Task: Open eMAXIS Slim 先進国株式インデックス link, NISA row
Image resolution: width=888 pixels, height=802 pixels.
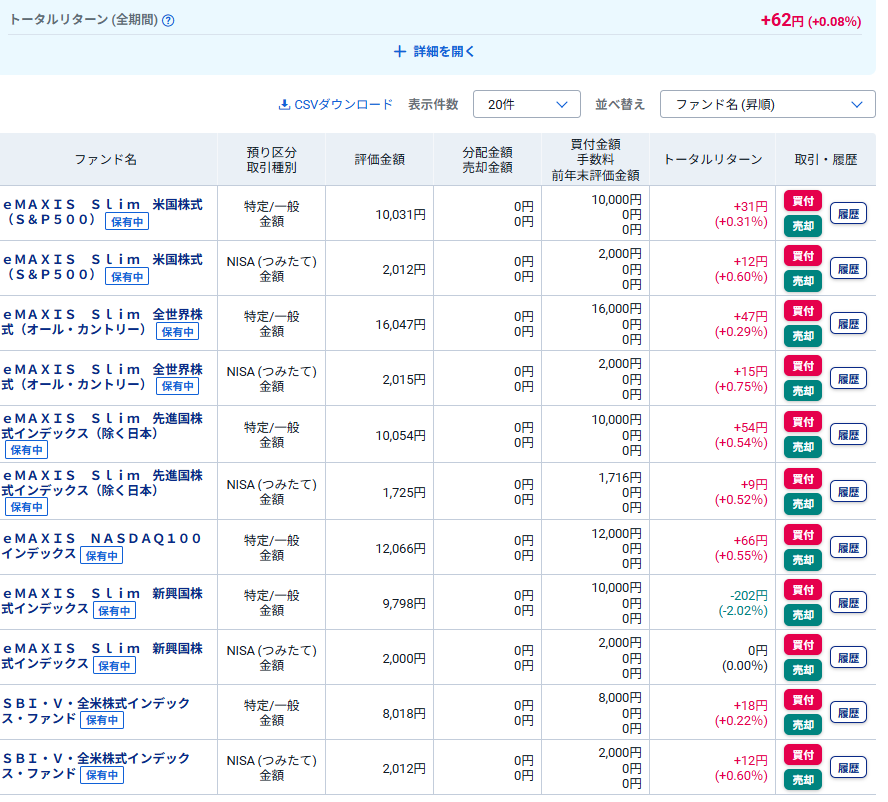Action: pos(103,483)
